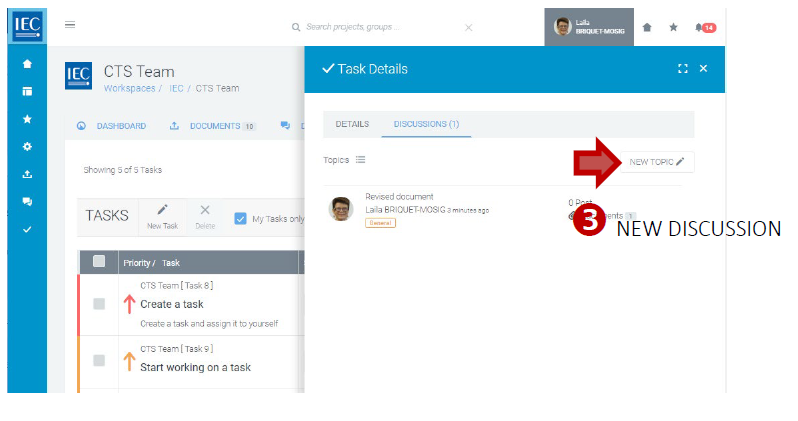798x421 pixels.
Task: Select the DISCUSSIONS (1) tab
Action: [426, 124]
